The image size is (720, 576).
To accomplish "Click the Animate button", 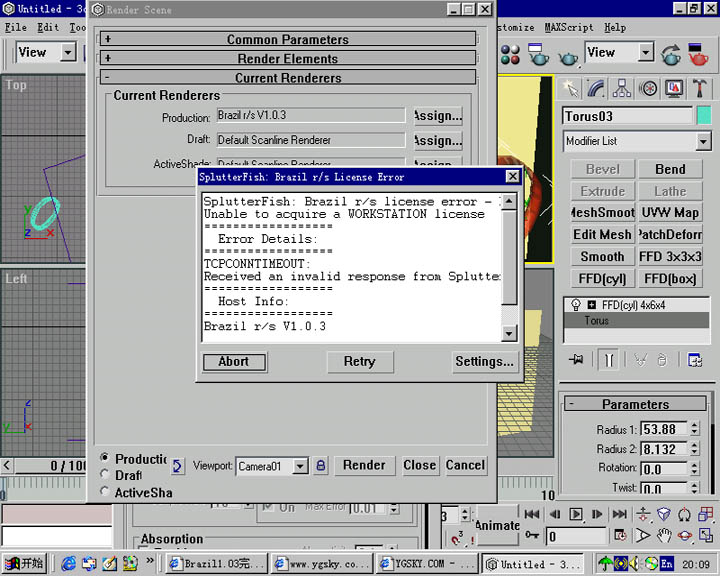I will 497,526.
